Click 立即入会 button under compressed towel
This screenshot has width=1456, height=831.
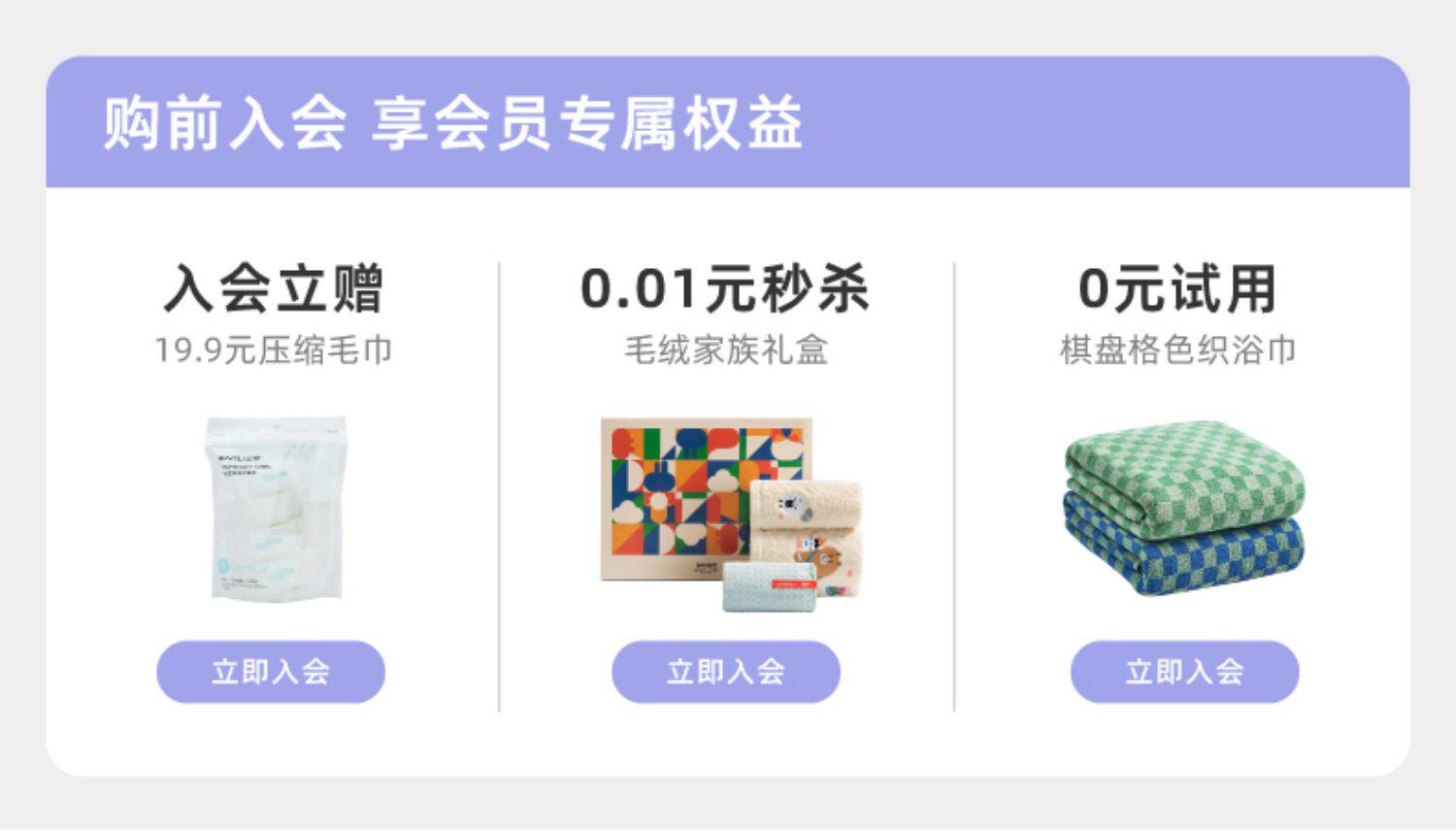pyautogui.click(x=271, y=672)
